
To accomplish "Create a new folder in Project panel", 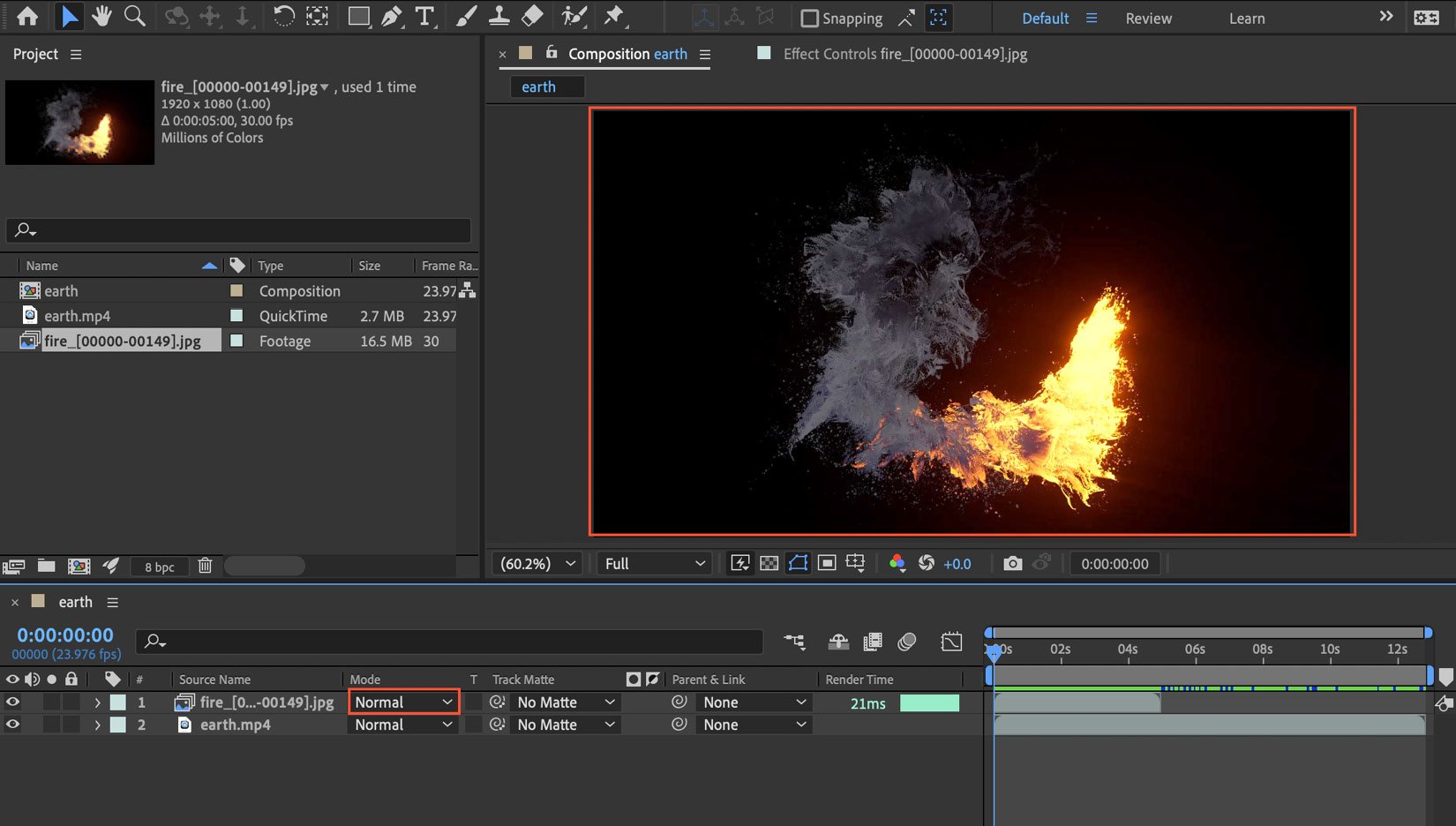I will 46,566.
